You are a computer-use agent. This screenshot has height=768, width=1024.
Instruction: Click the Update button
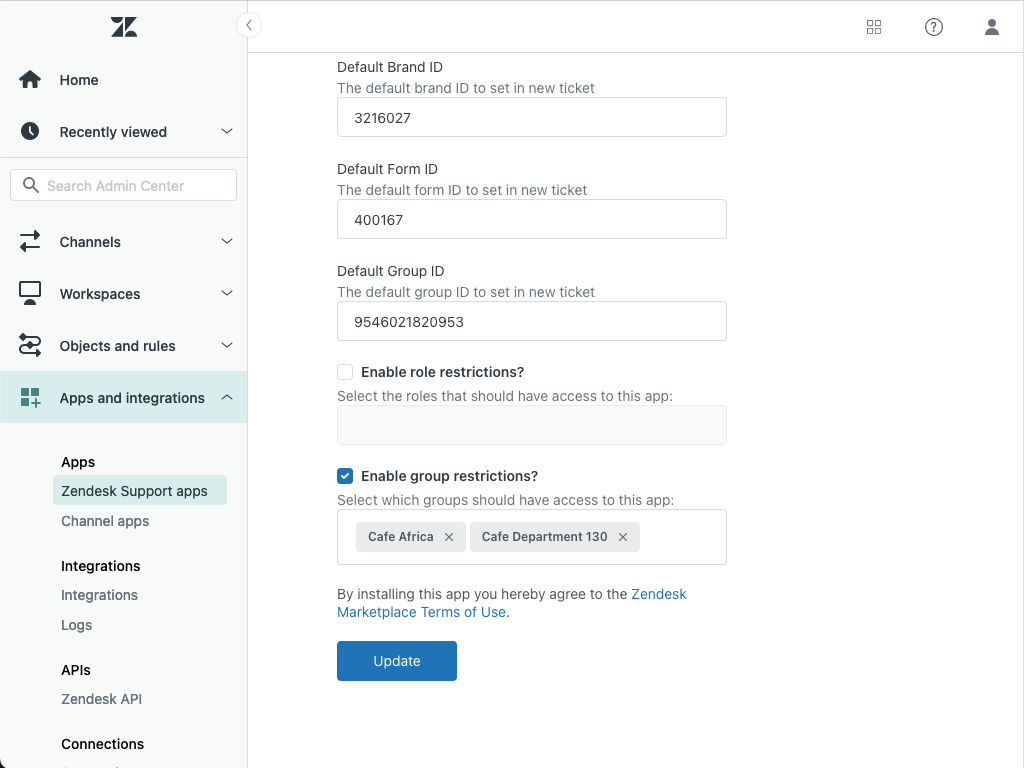click(396, 661)
